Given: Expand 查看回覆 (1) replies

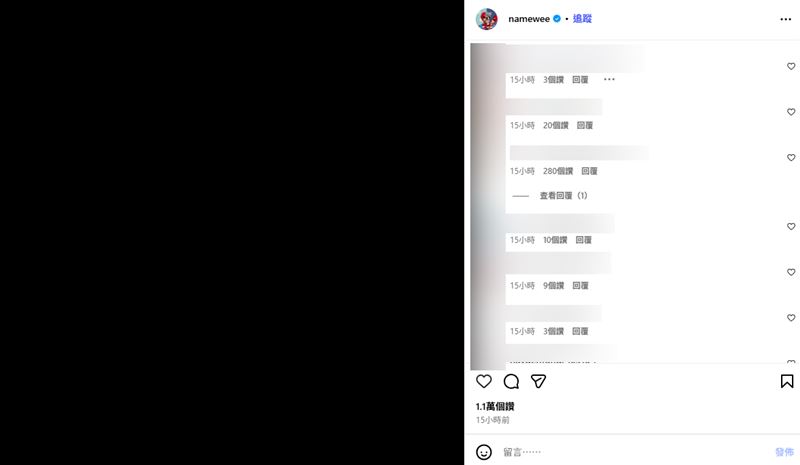Looking at the screenshot, I should (563, 195).
